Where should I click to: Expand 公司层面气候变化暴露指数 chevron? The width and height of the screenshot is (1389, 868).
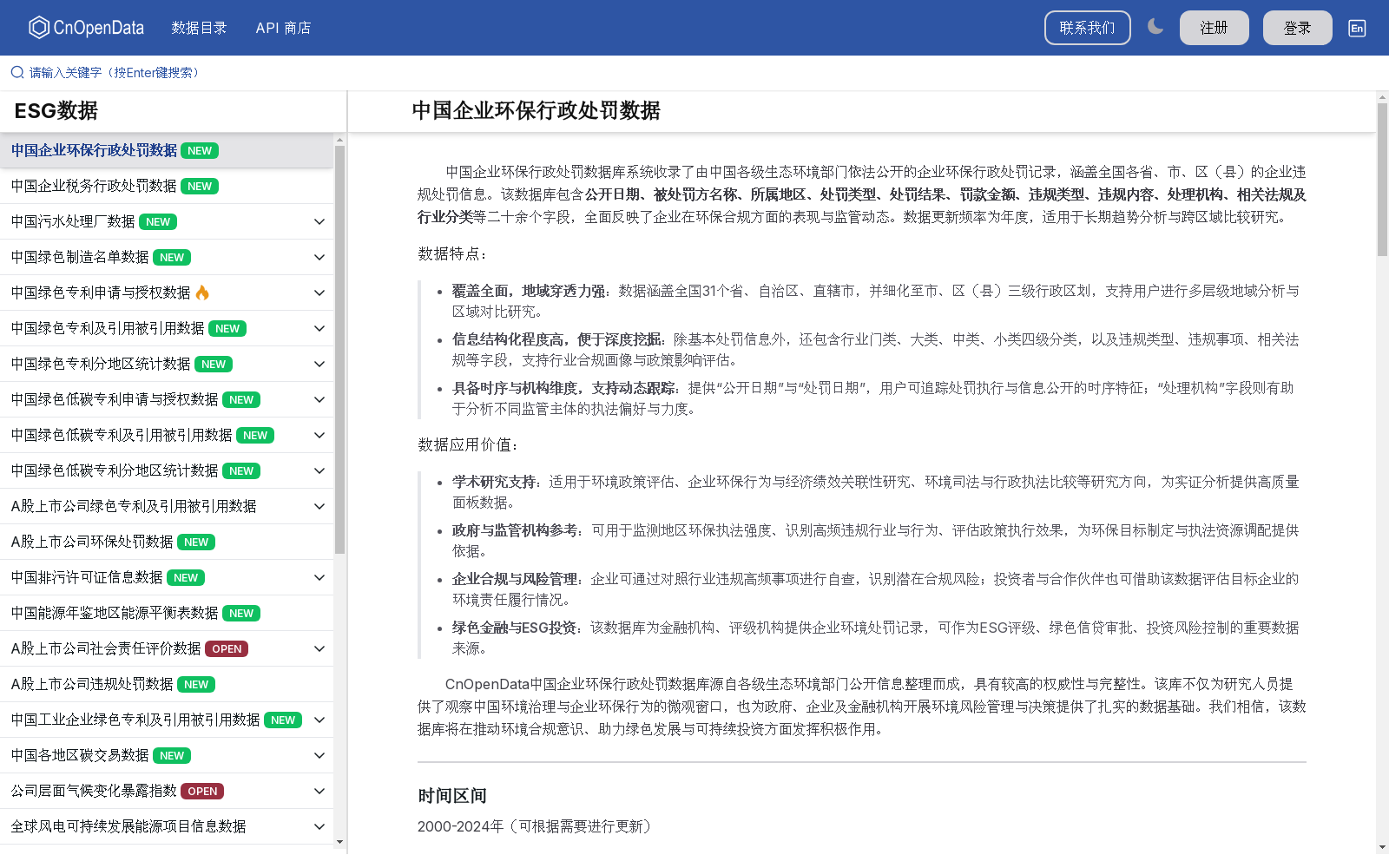pos(319,791)
